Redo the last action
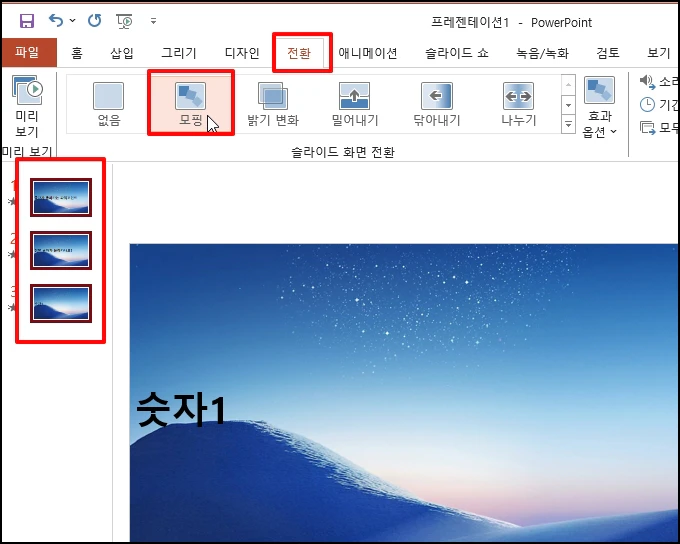Screen dimensions: 680x544 [94, 20]
